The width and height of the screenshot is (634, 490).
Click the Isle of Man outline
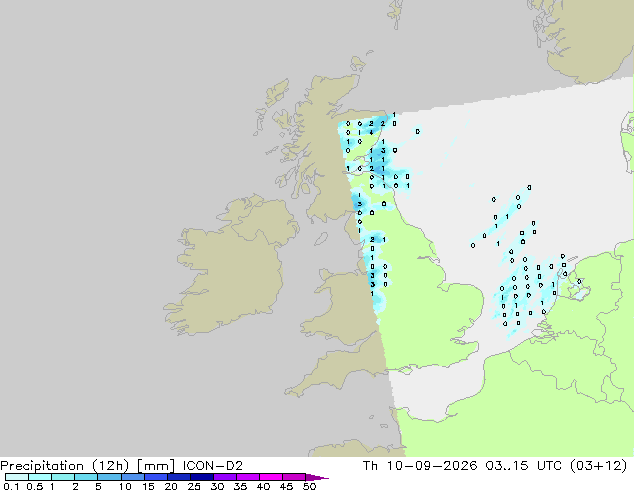(321, 239)
